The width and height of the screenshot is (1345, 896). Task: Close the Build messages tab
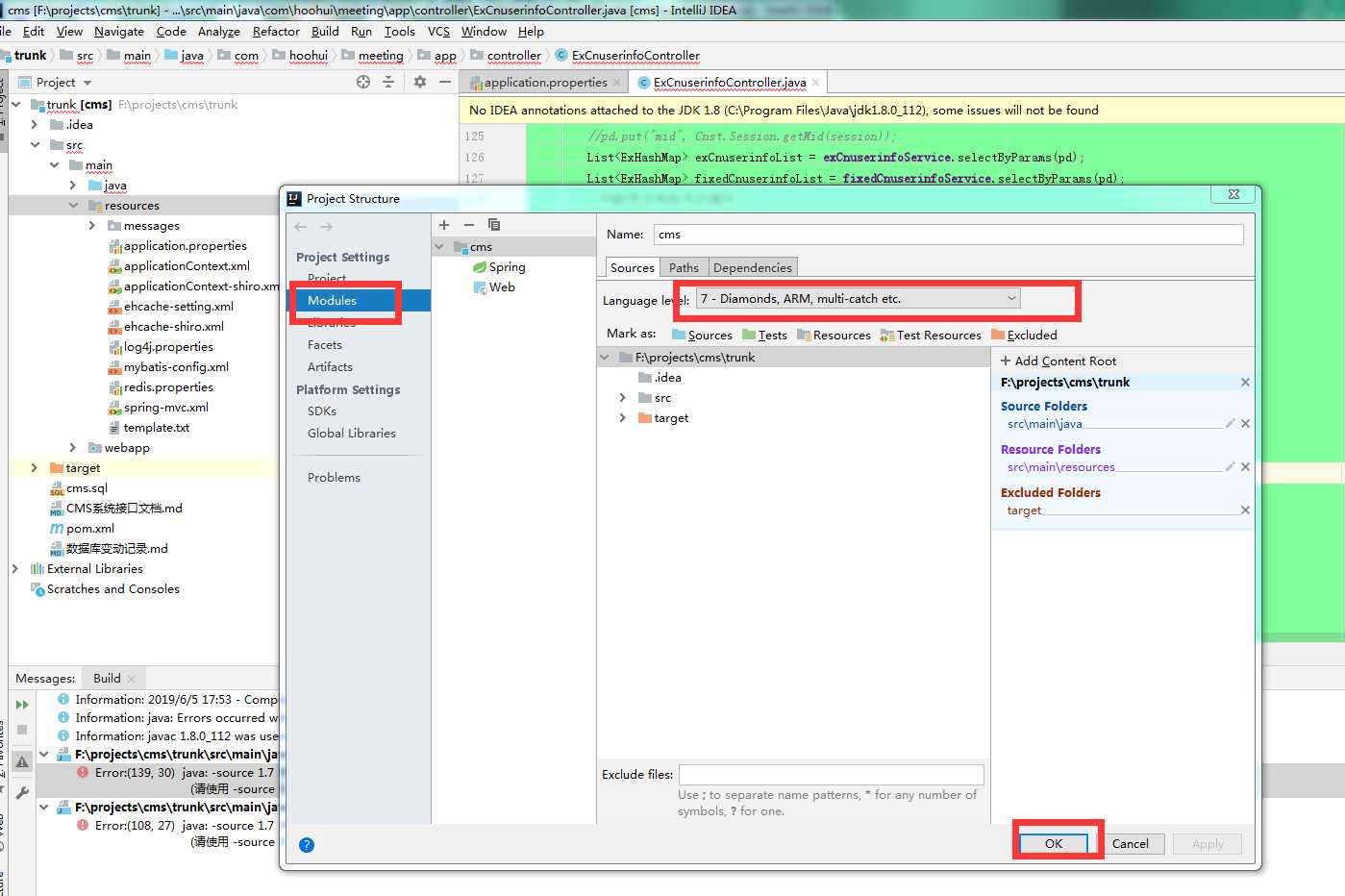[132, 679]
